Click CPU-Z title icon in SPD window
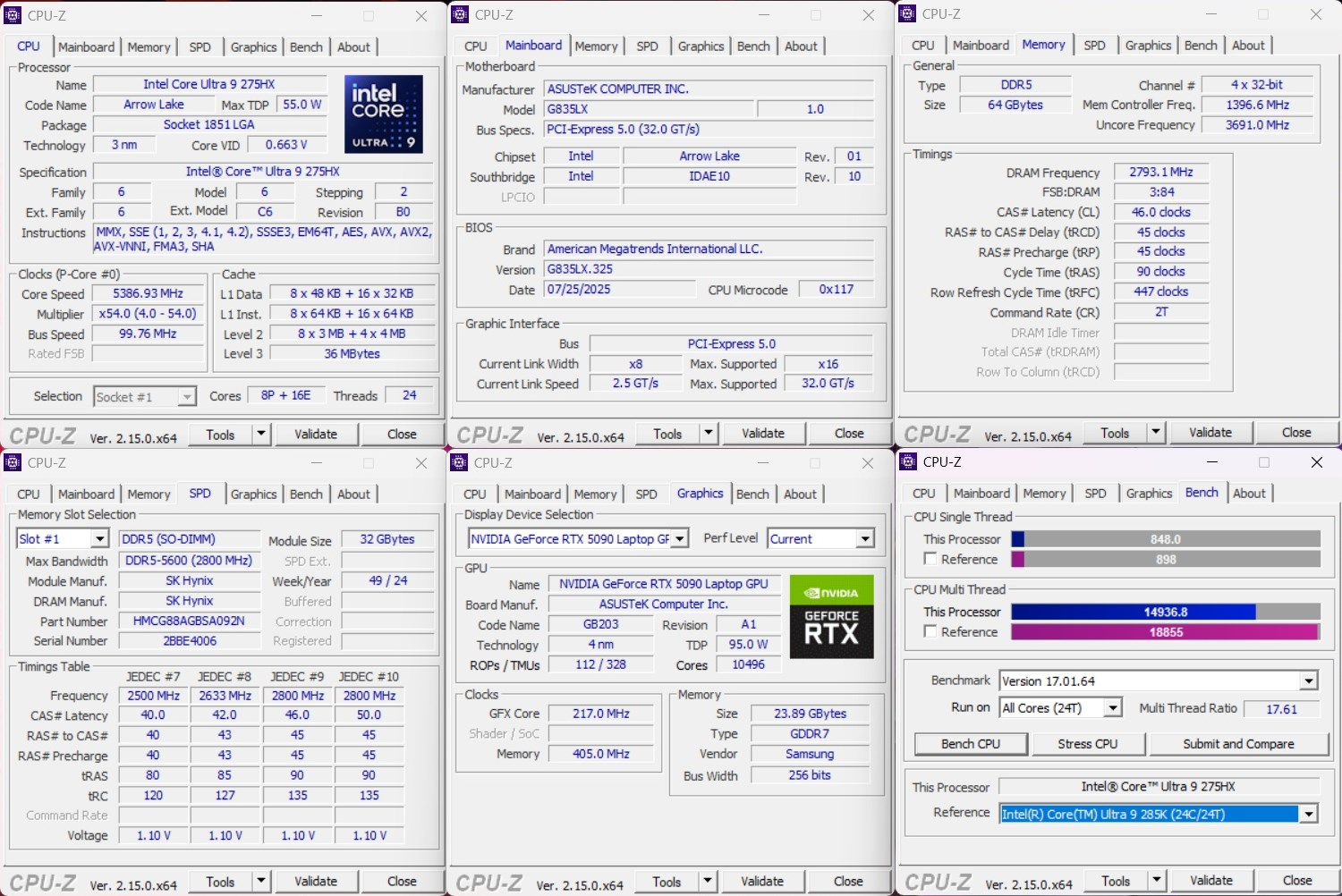Viewport: 1342px width, 896px height. [x=13, y=462]
